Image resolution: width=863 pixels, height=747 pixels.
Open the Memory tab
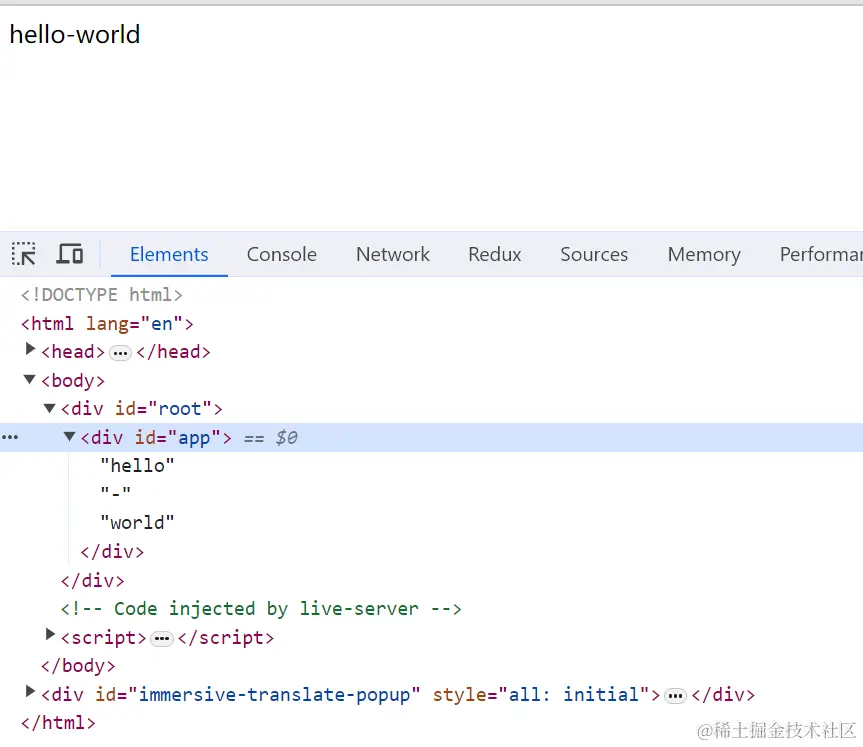point(704,254)
